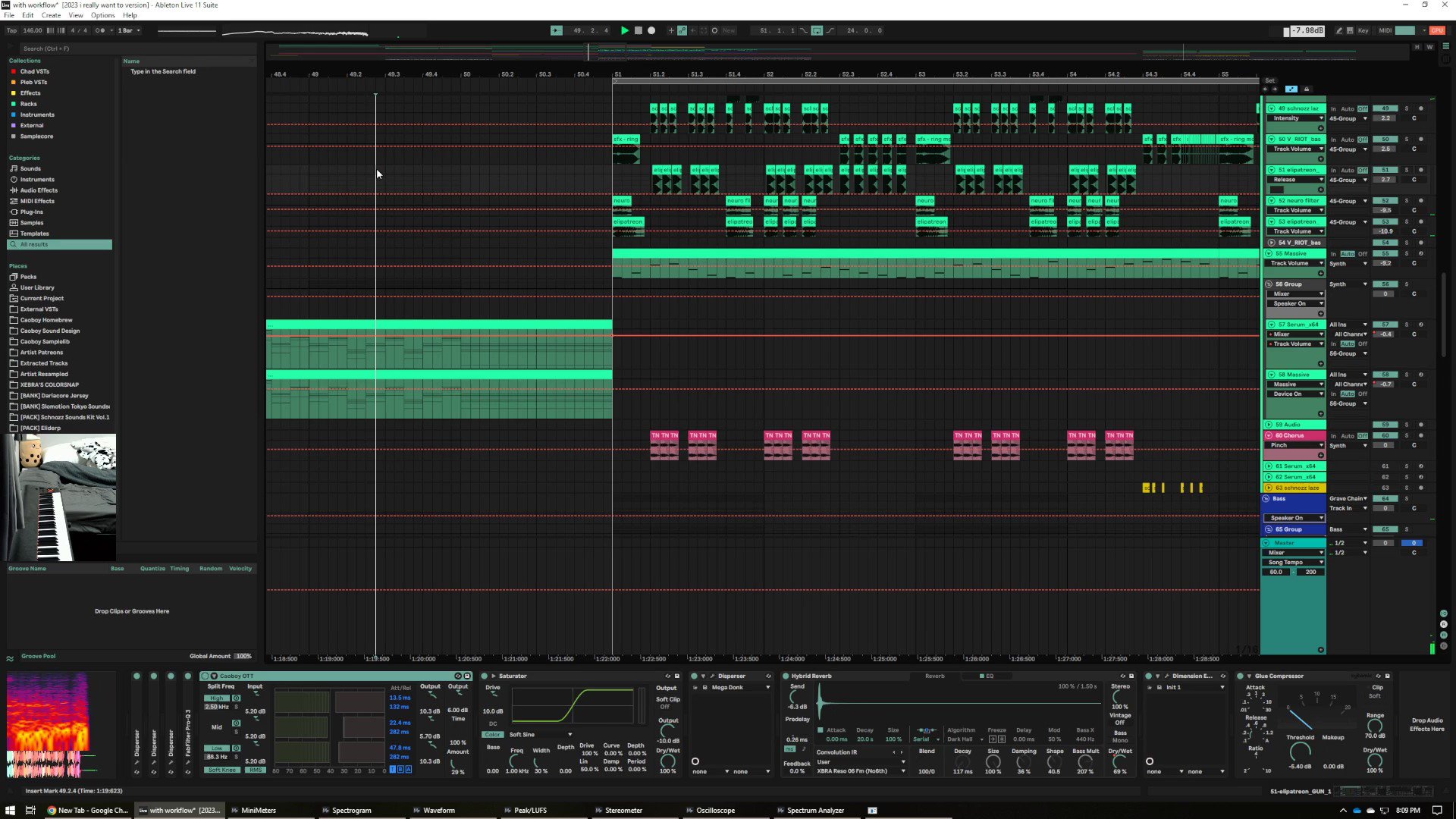Open the Edit menu
1456x819 pixels.
click(x=27, y=15)
